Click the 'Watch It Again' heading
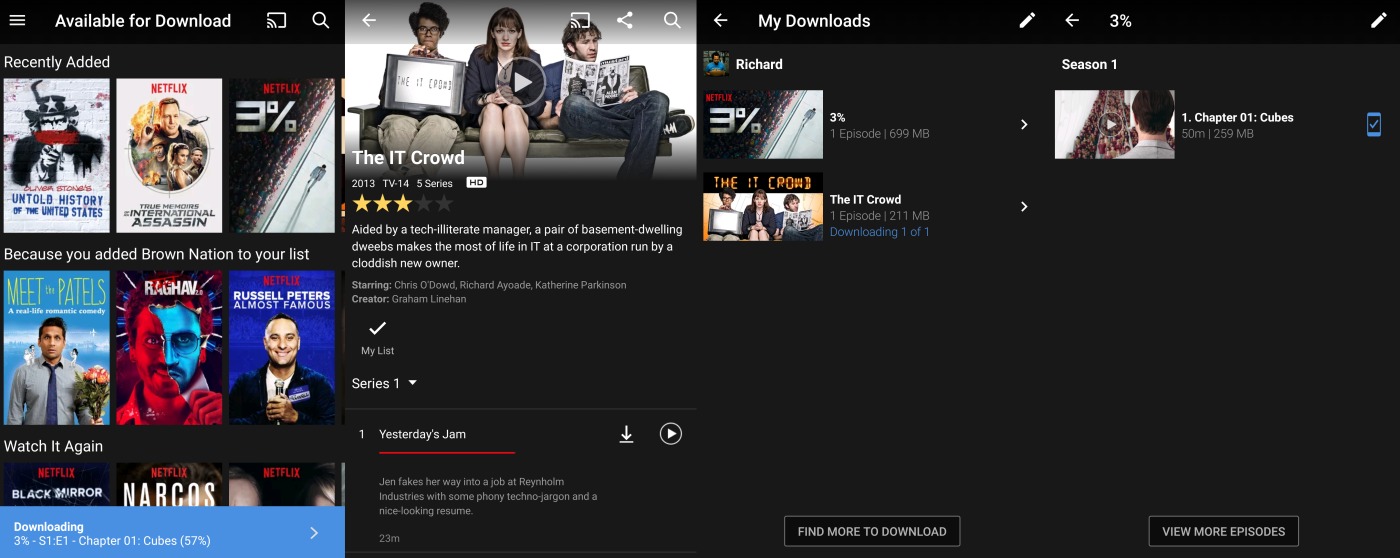 [x=54, y=446]
